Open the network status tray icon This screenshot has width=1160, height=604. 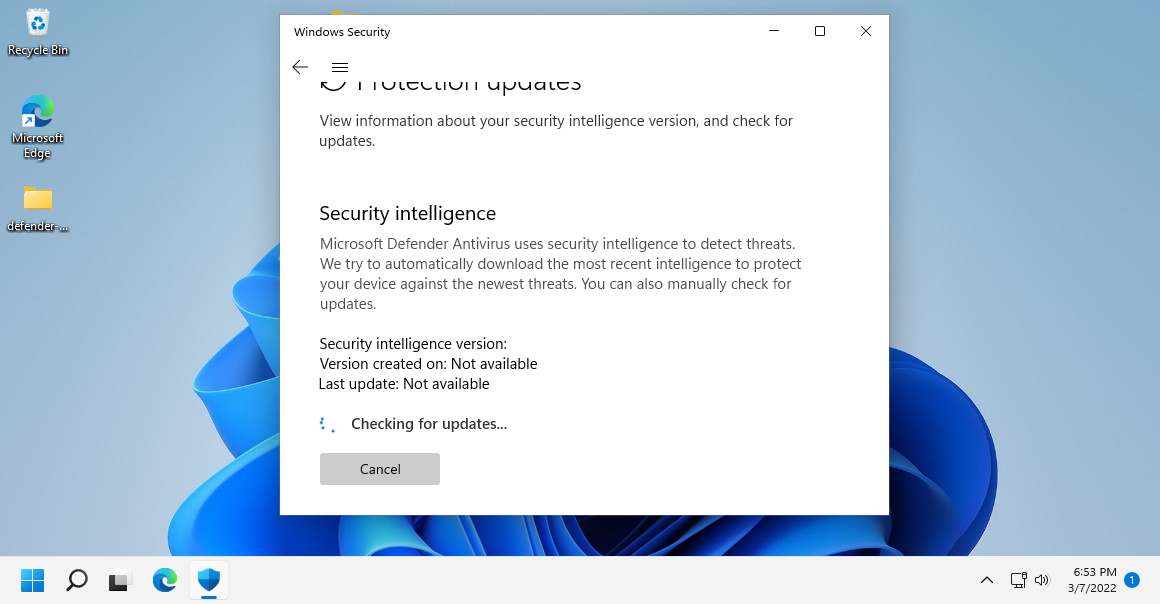[1019, 580]
